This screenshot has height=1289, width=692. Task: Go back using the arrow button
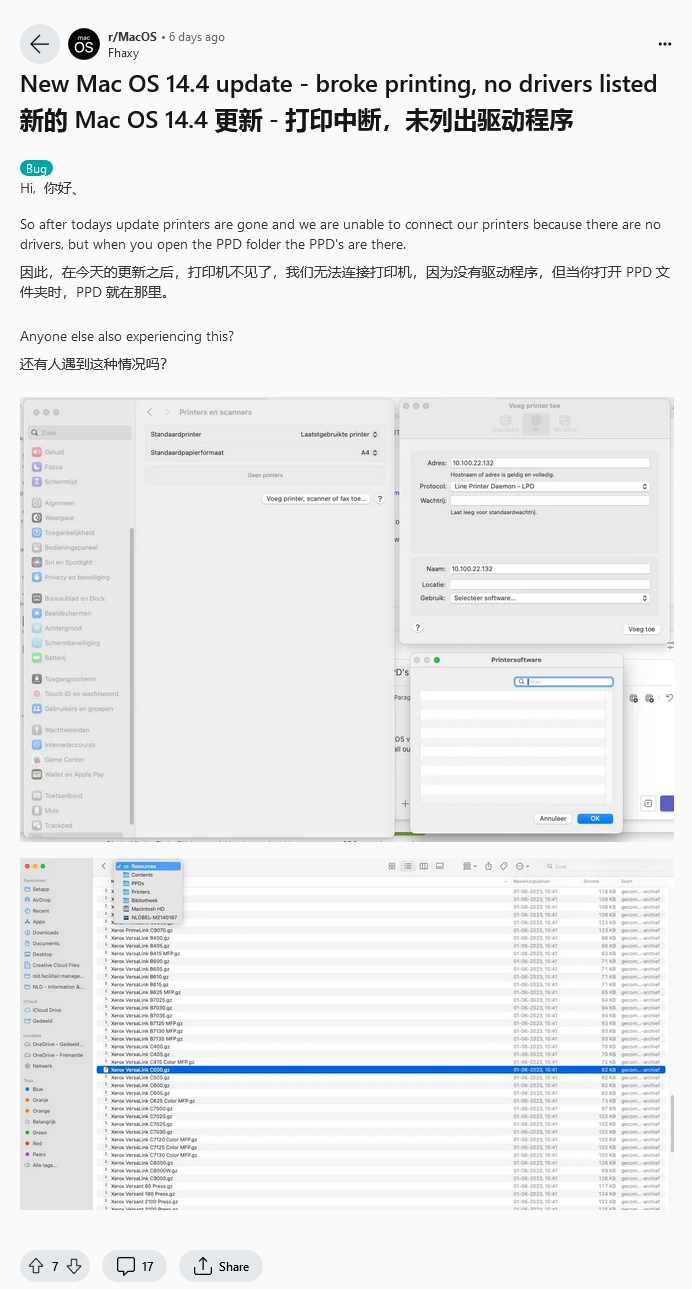coord(39,44)
